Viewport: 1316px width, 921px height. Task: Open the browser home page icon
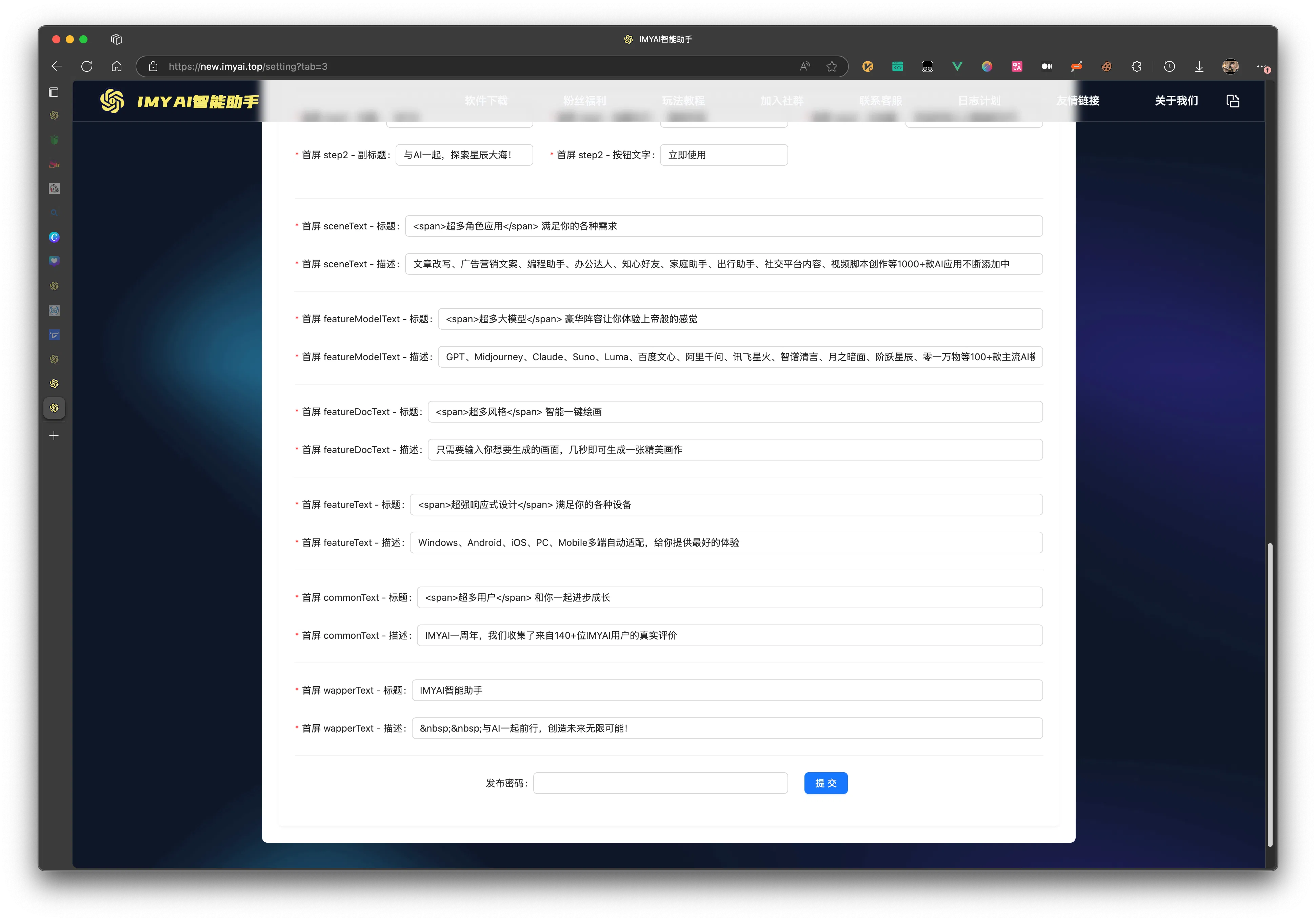click(x=116, y=66)
